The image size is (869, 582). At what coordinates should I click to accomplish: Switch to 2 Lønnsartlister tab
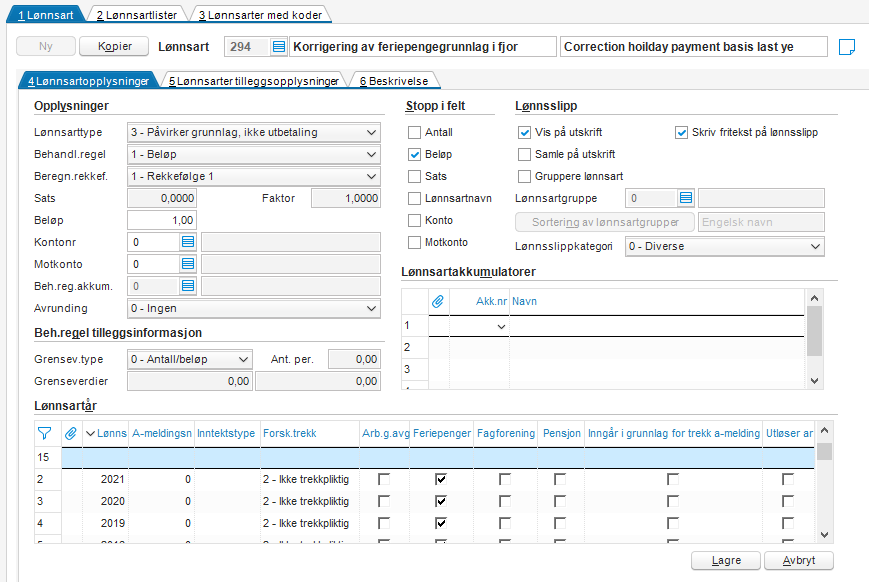[x=137, y=15]
